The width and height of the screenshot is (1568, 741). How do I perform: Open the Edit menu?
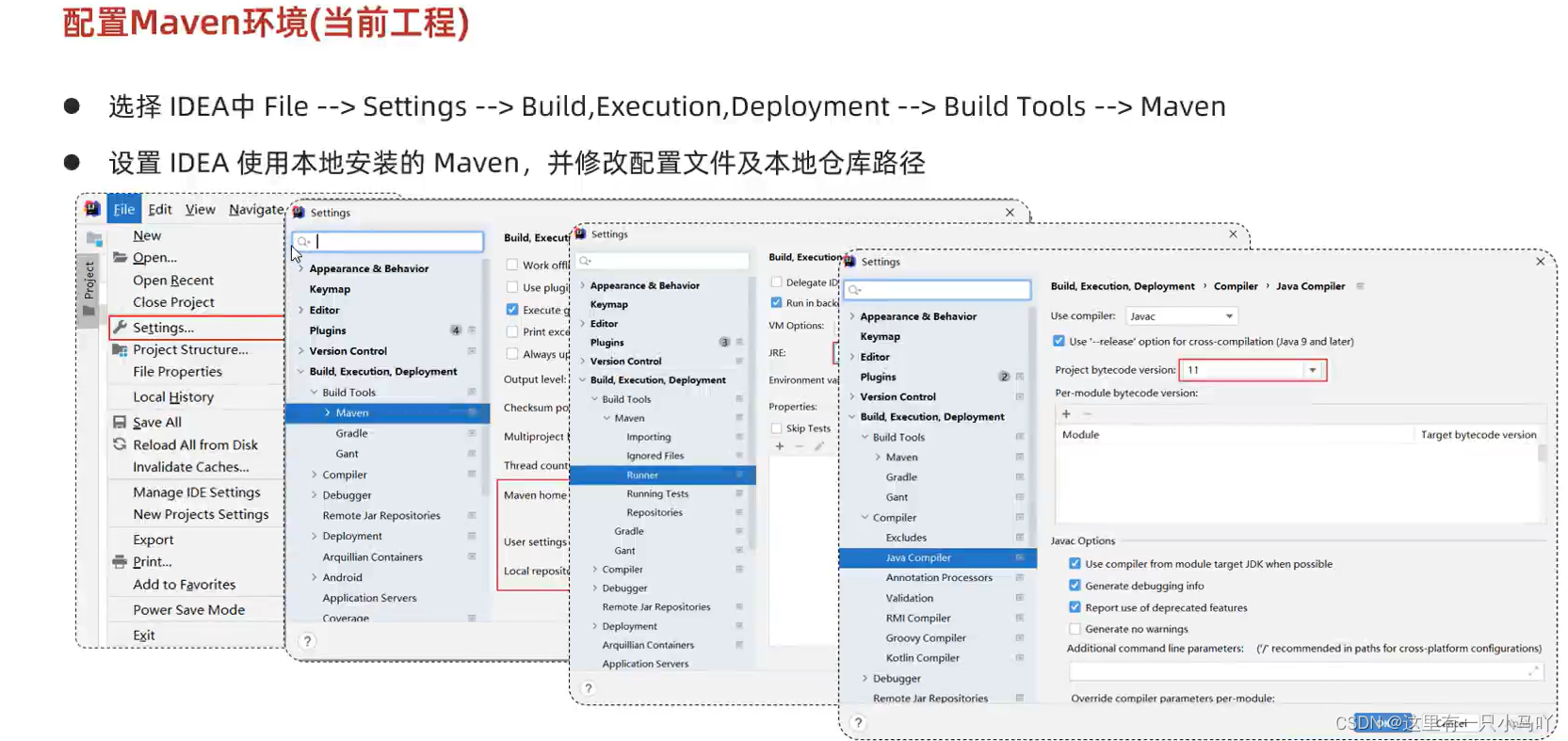tap(160, 209)
